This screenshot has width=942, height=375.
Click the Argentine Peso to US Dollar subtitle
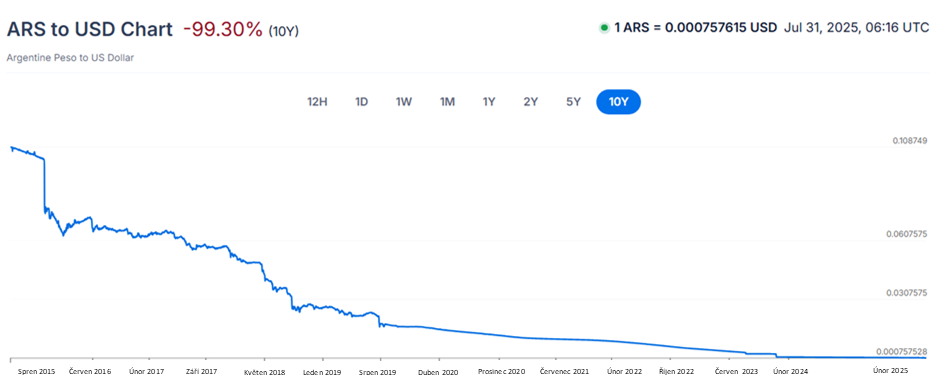click(x=70, y=58)
